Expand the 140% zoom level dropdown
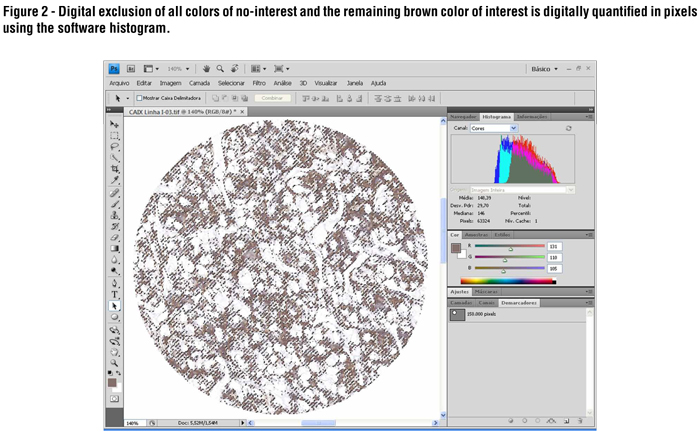This screenshot has height=437, width=700. click(x=178, y=69)
